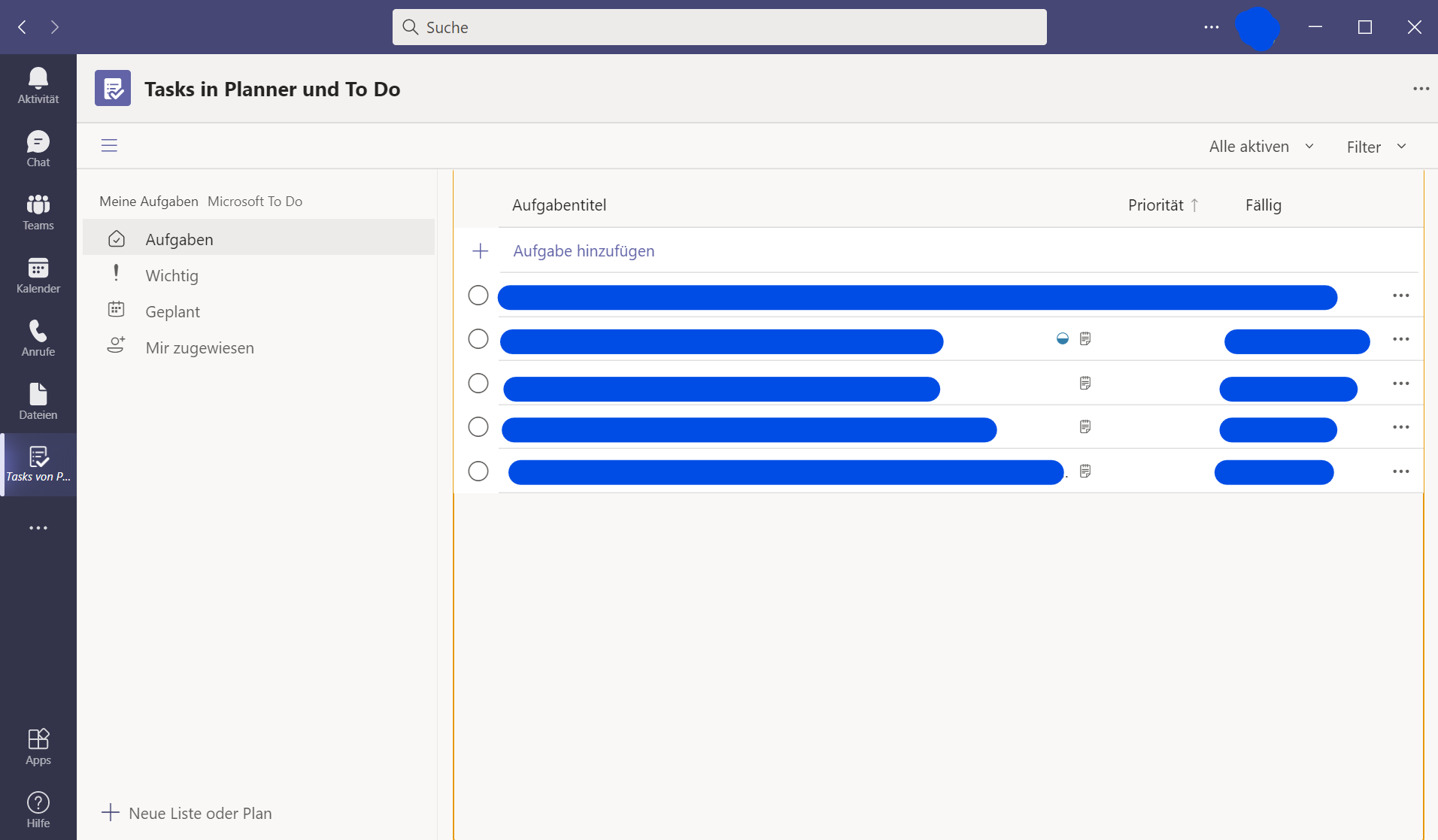
Task: Open more options for third task row
Action: (1400, 384)
